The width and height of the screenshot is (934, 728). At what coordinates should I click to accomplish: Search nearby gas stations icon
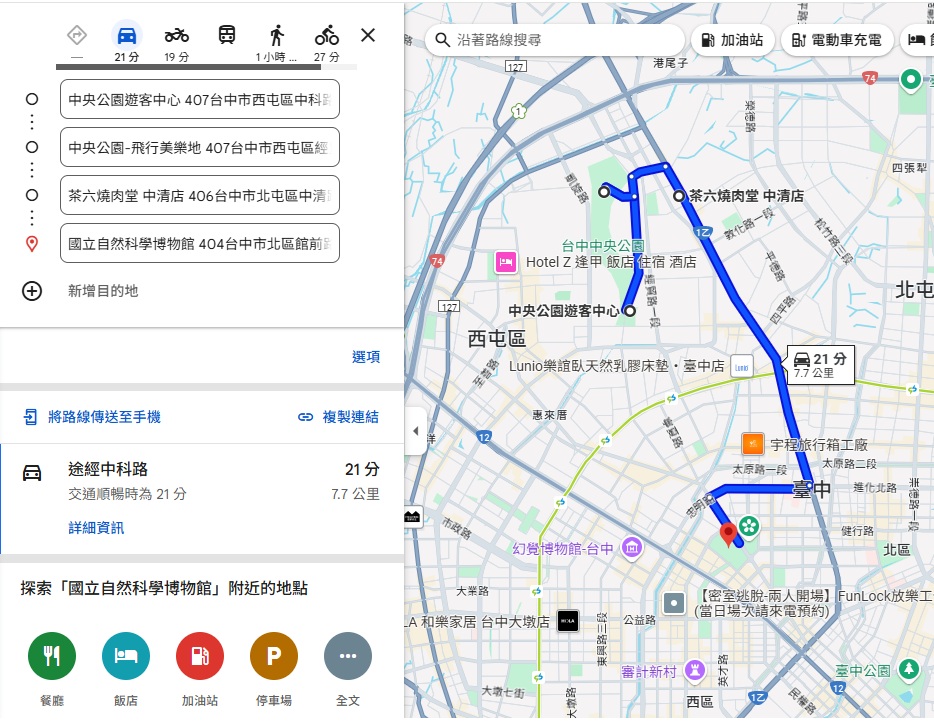(200, 656)
